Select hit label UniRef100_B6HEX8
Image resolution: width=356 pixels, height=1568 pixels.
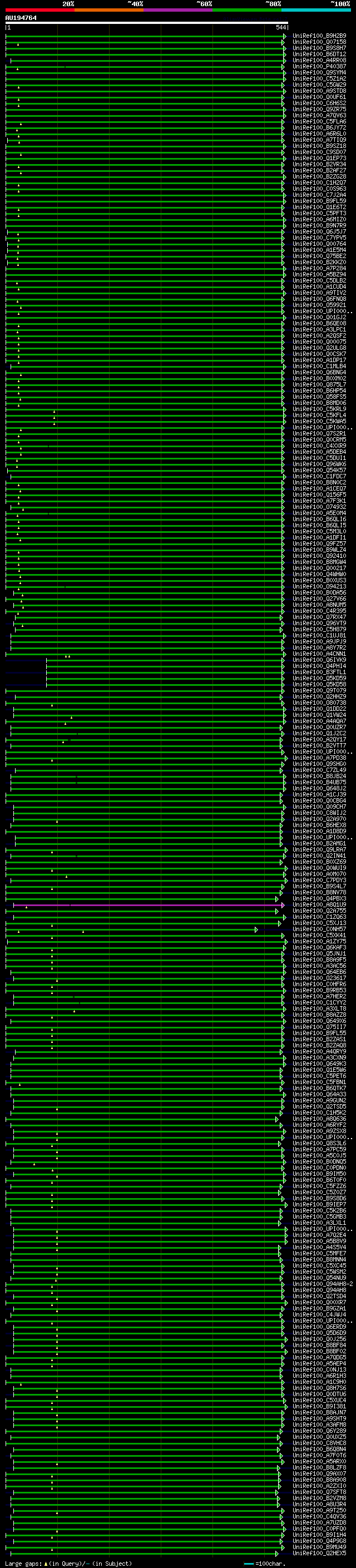pyautogui.click(x=319, y=825)
